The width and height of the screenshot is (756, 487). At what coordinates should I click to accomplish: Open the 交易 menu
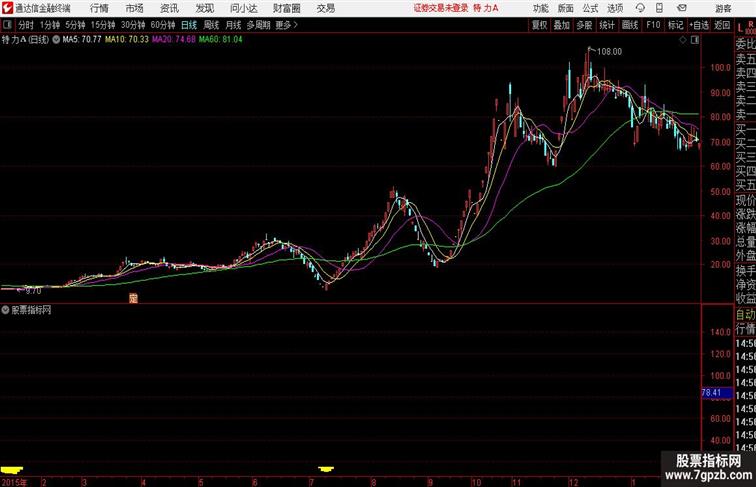pos(325,8)
